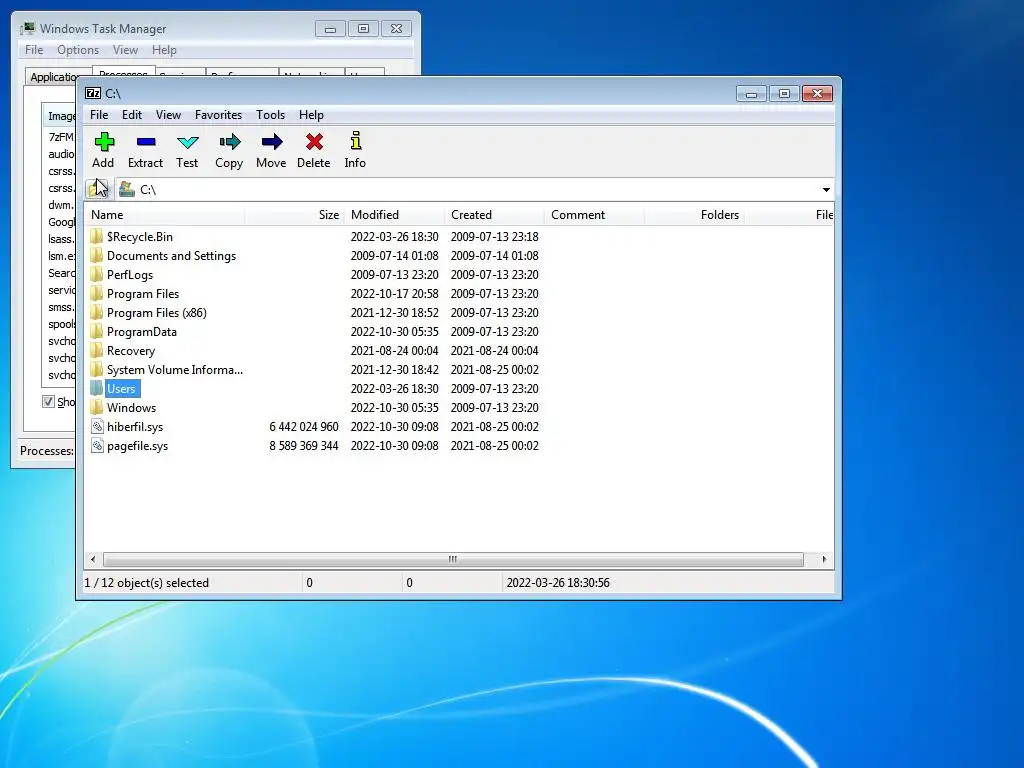Click the Copy toolbar icon
The width and height of the screenshot is (1024, 768).
click(x=229, y=142)
